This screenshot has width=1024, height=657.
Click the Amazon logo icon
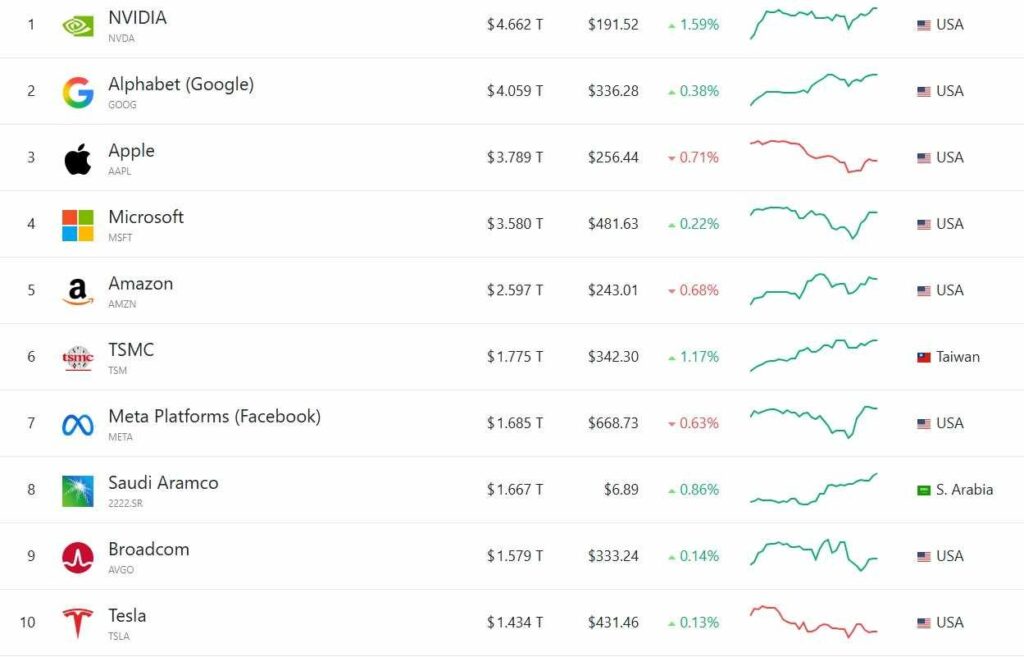point(78,291)
